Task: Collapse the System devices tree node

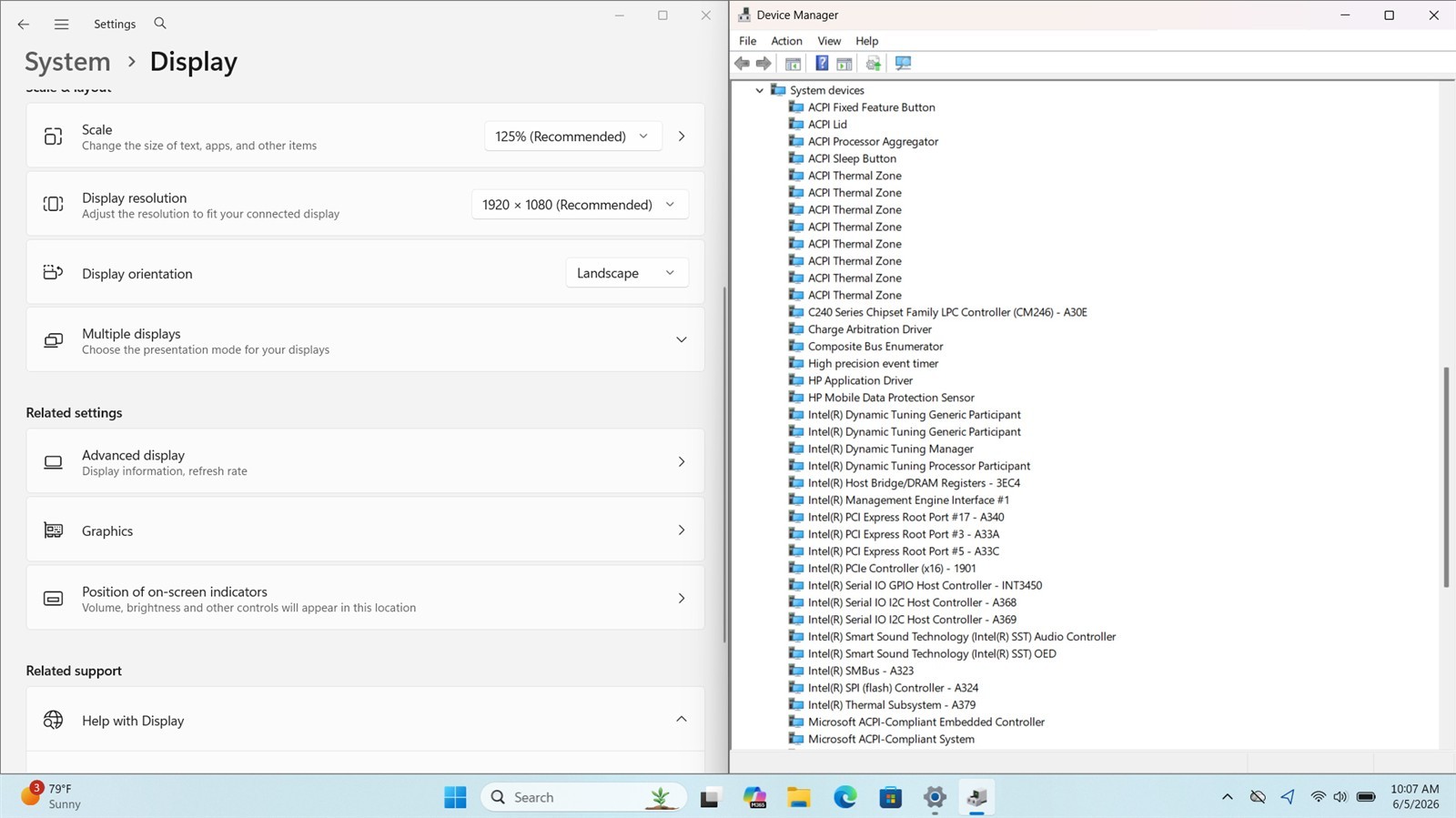Action: coord(760,90)
